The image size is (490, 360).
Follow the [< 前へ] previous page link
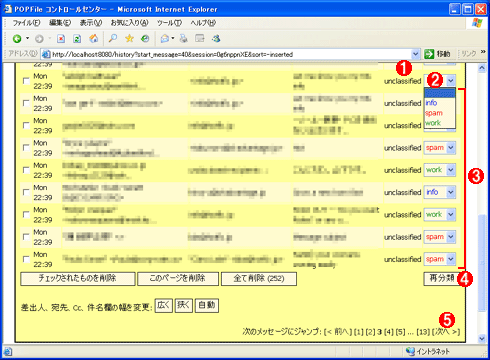pyautogui.click(x=338, y=332)
